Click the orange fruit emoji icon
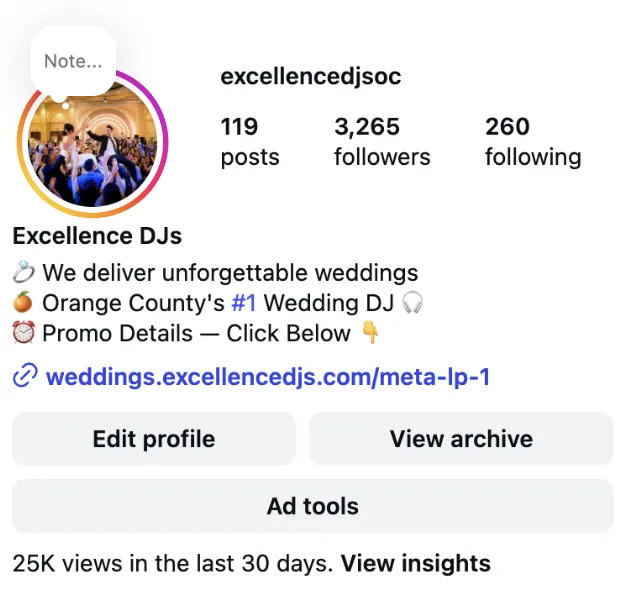Viewport: 634px width, 598px height. [x=23, y=302]
